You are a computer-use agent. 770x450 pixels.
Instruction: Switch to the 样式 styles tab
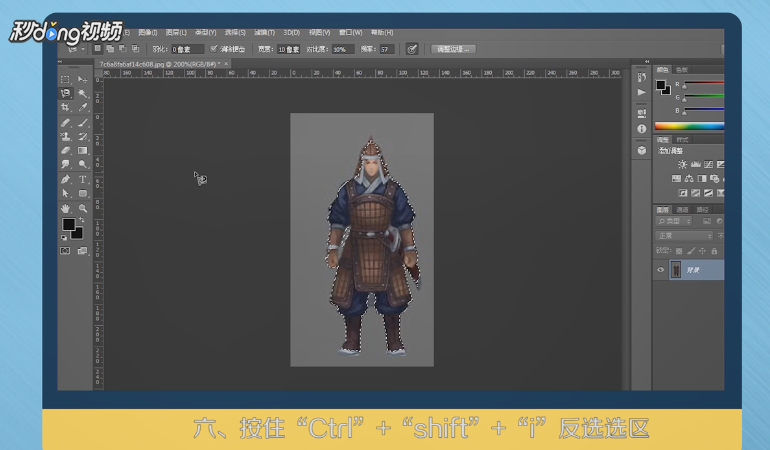tap(682, 140)
